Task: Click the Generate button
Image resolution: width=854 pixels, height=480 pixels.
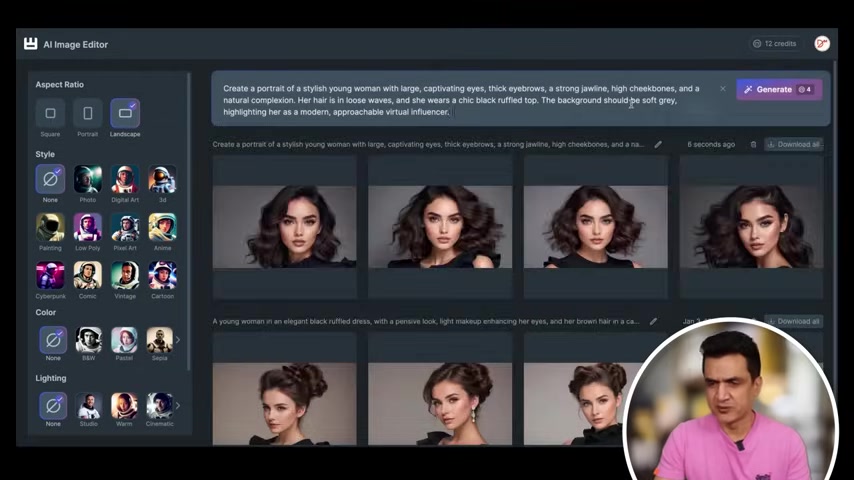Action: coord(779,89)
